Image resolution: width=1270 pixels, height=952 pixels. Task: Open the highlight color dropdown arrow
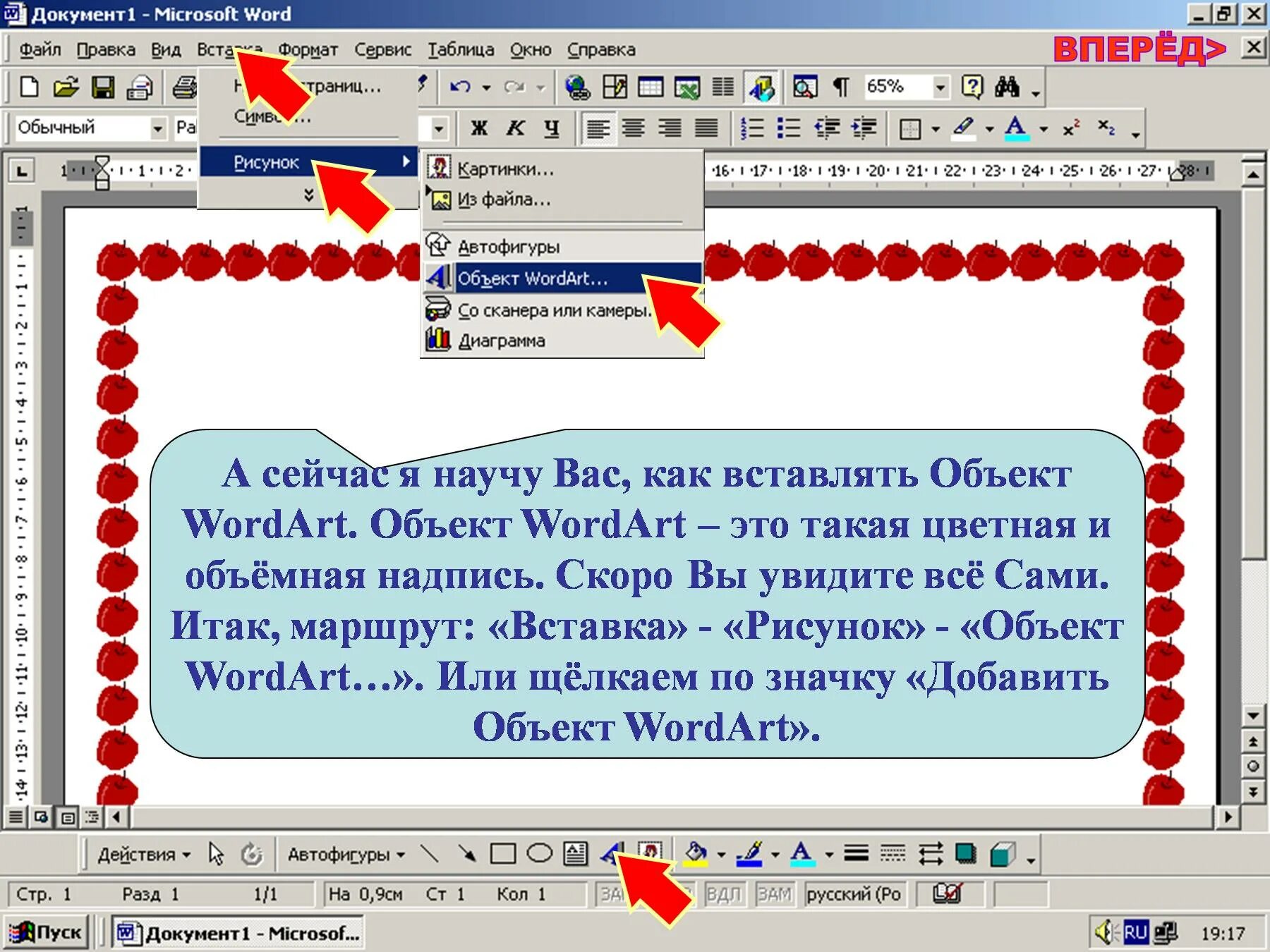click(989, 129)
